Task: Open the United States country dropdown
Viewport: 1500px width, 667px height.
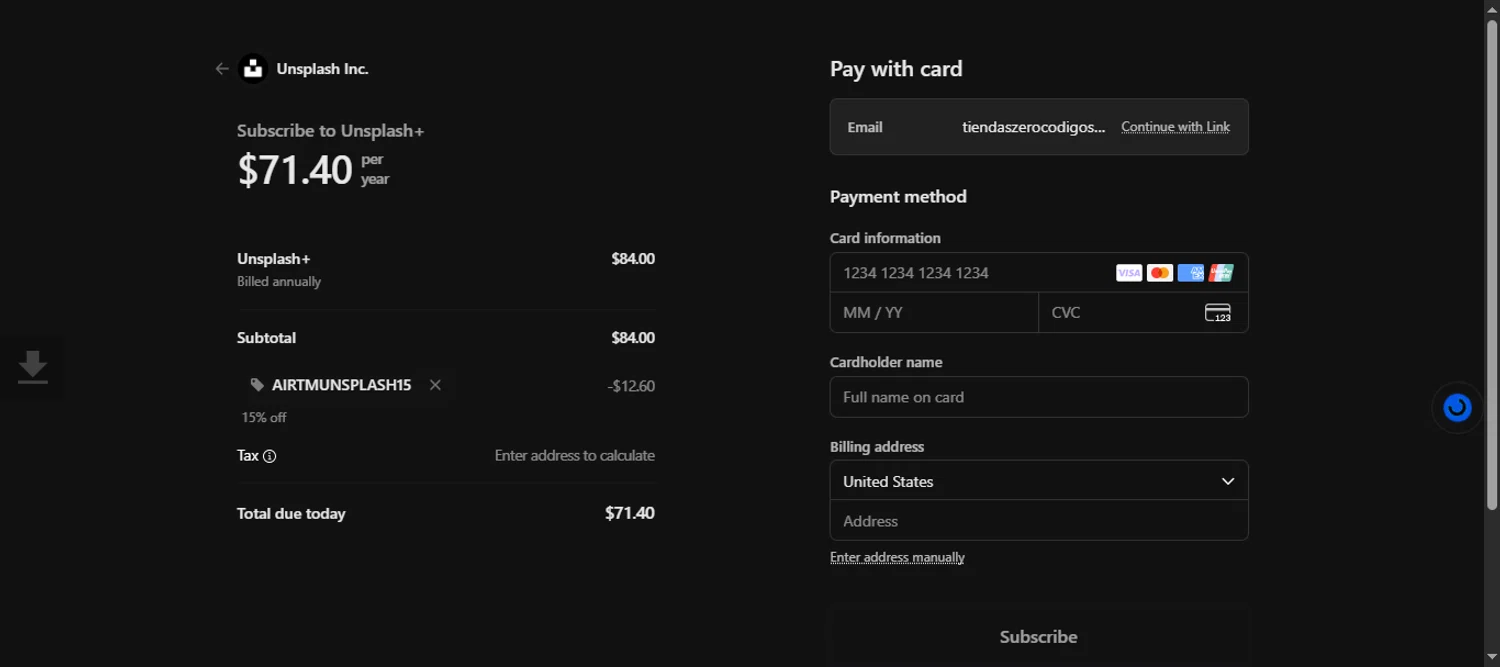Action: [x=1039, y=481]
